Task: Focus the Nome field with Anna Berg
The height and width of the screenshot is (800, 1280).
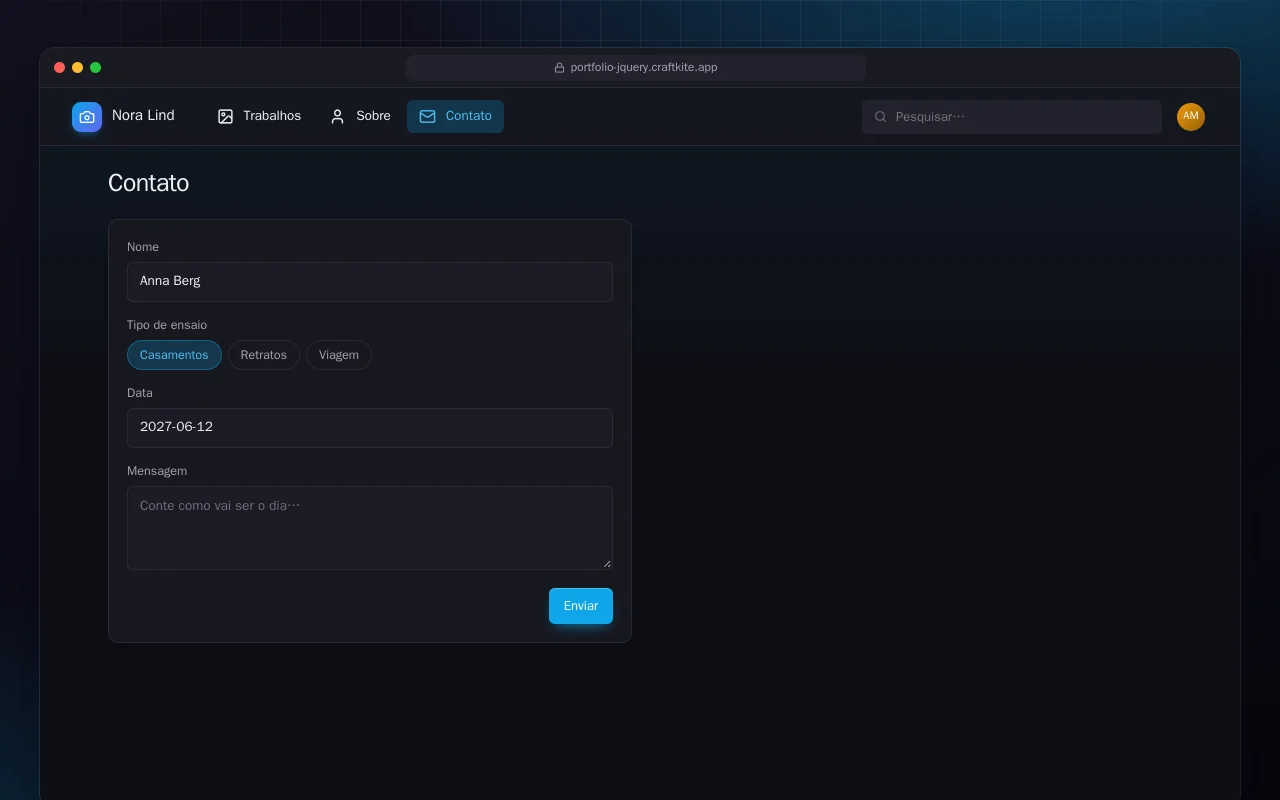Action: (370, 282)
